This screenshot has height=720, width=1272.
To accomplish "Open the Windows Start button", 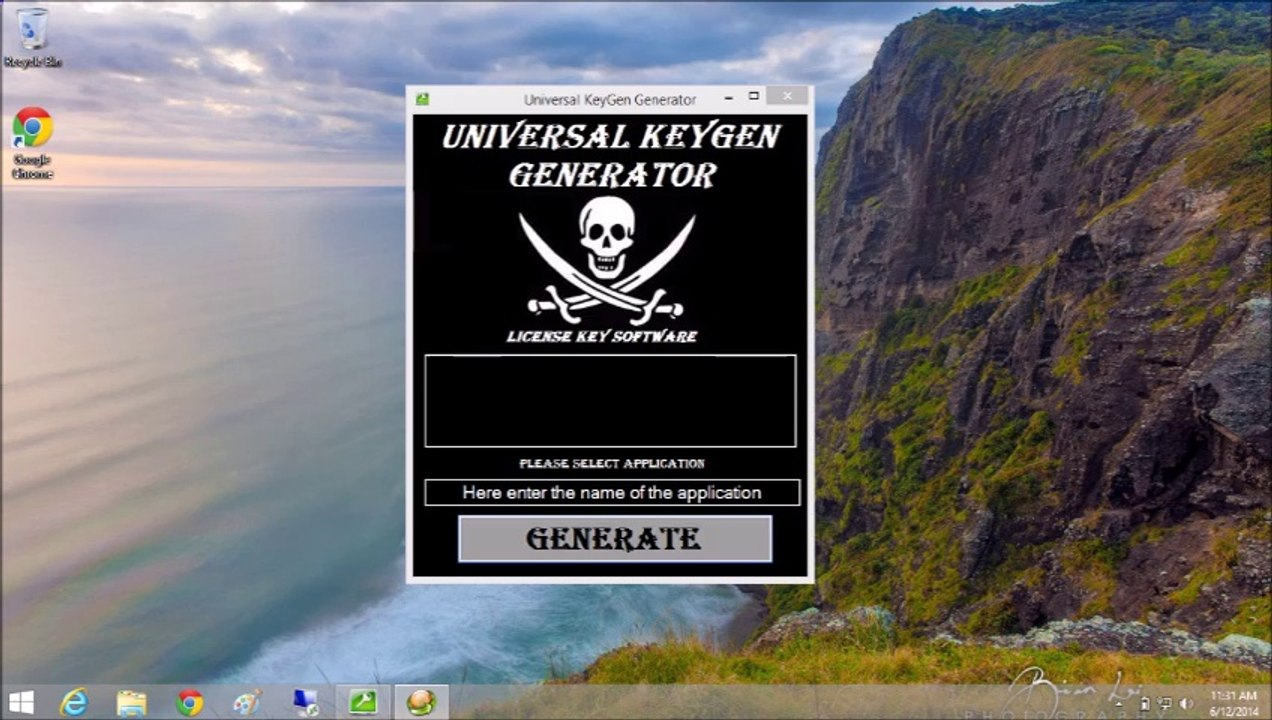I will pos(21,703).
